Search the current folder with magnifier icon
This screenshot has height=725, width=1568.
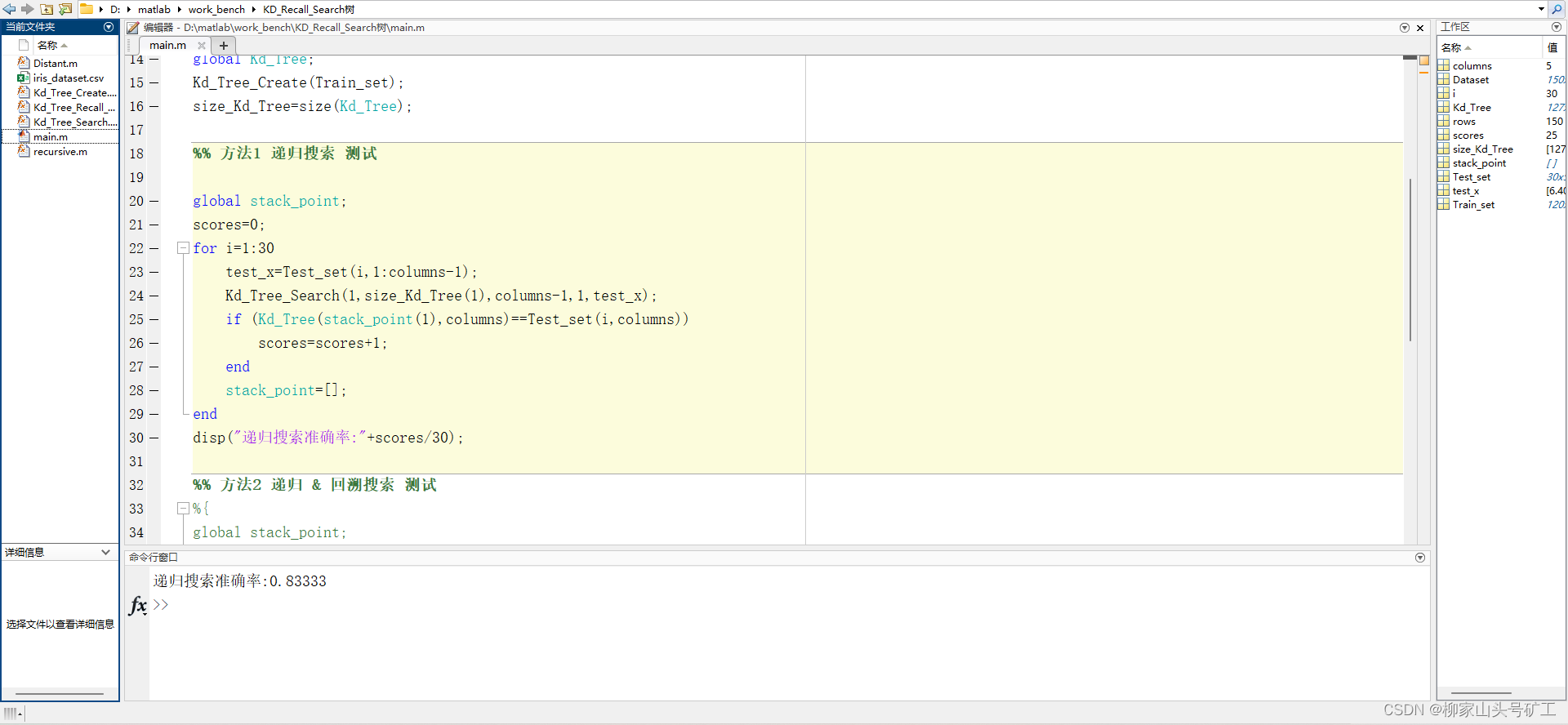click(x=1557, y=9)
